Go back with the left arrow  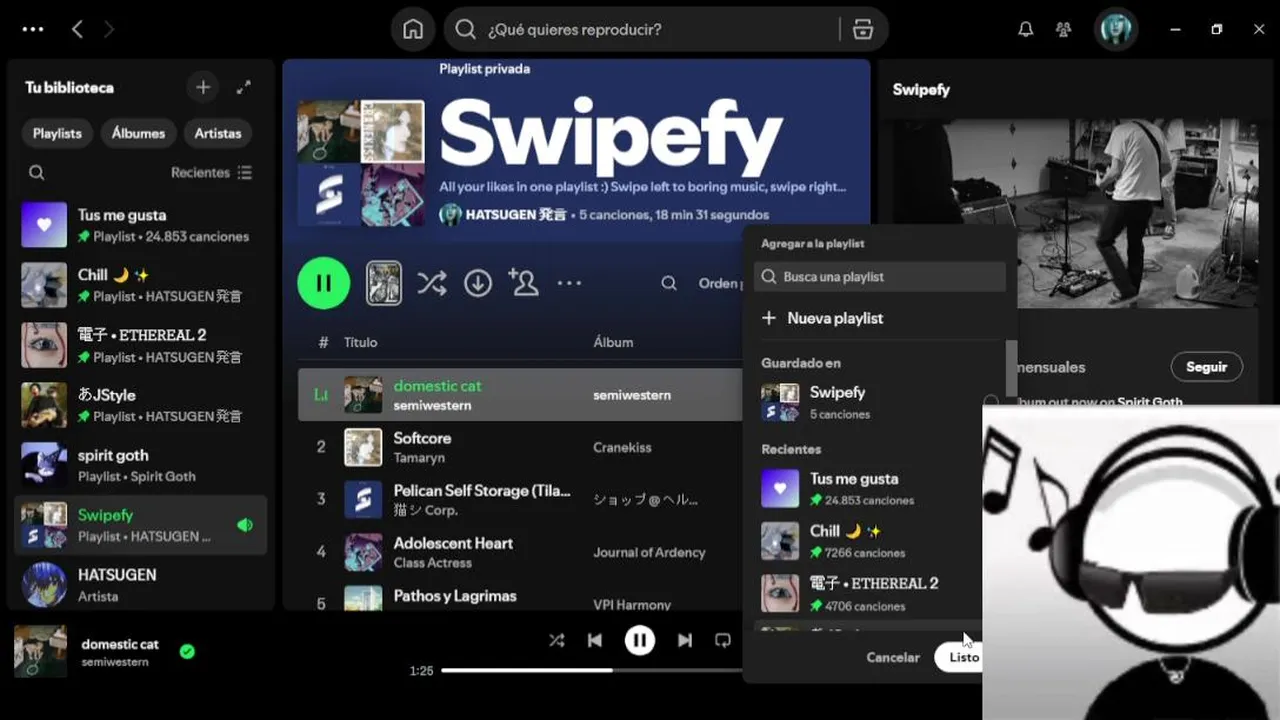(x=77, y=29)
